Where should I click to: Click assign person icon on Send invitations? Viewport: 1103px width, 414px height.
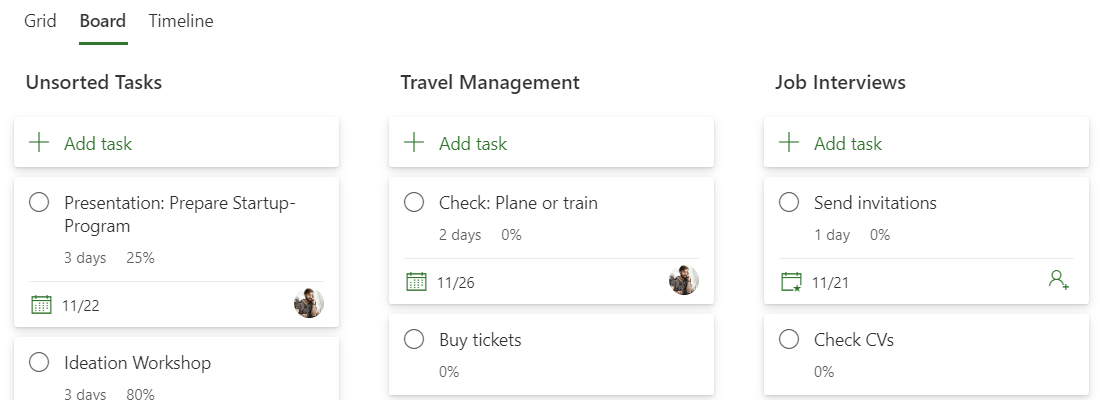point(1059,280)
